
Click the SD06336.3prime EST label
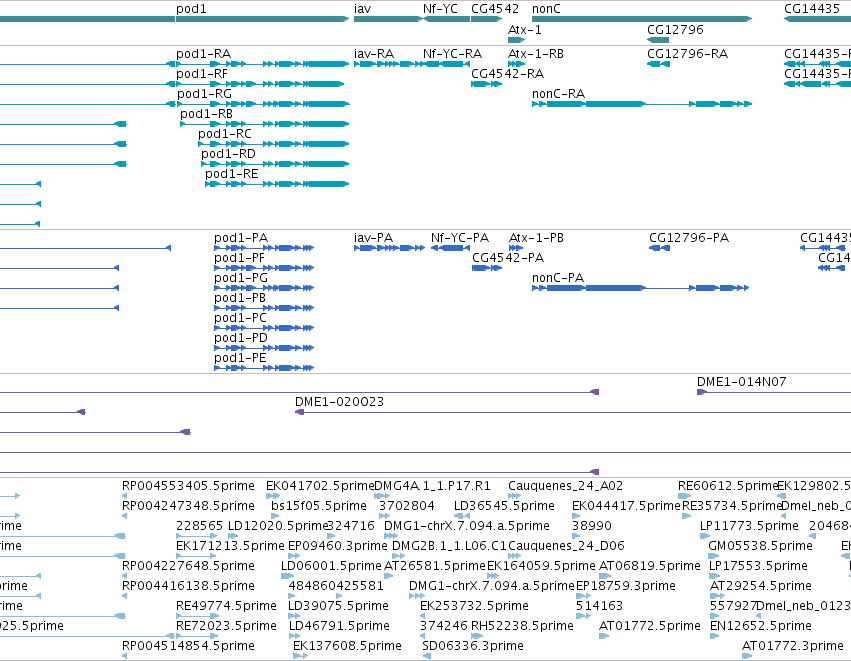[473, 646]
